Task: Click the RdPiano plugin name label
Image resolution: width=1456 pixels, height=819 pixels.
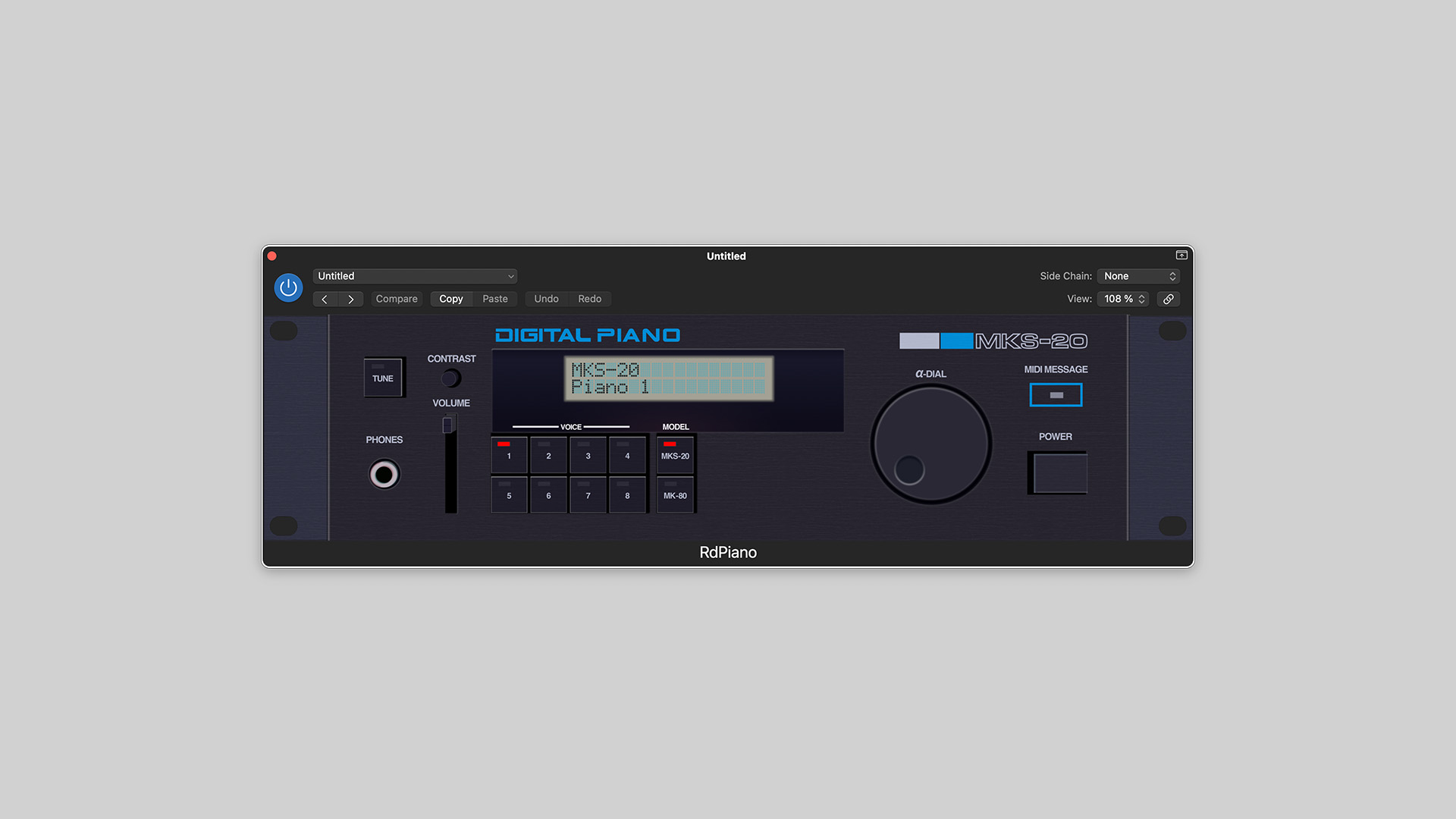Action: pyautogui.click(x=728, y=553)
